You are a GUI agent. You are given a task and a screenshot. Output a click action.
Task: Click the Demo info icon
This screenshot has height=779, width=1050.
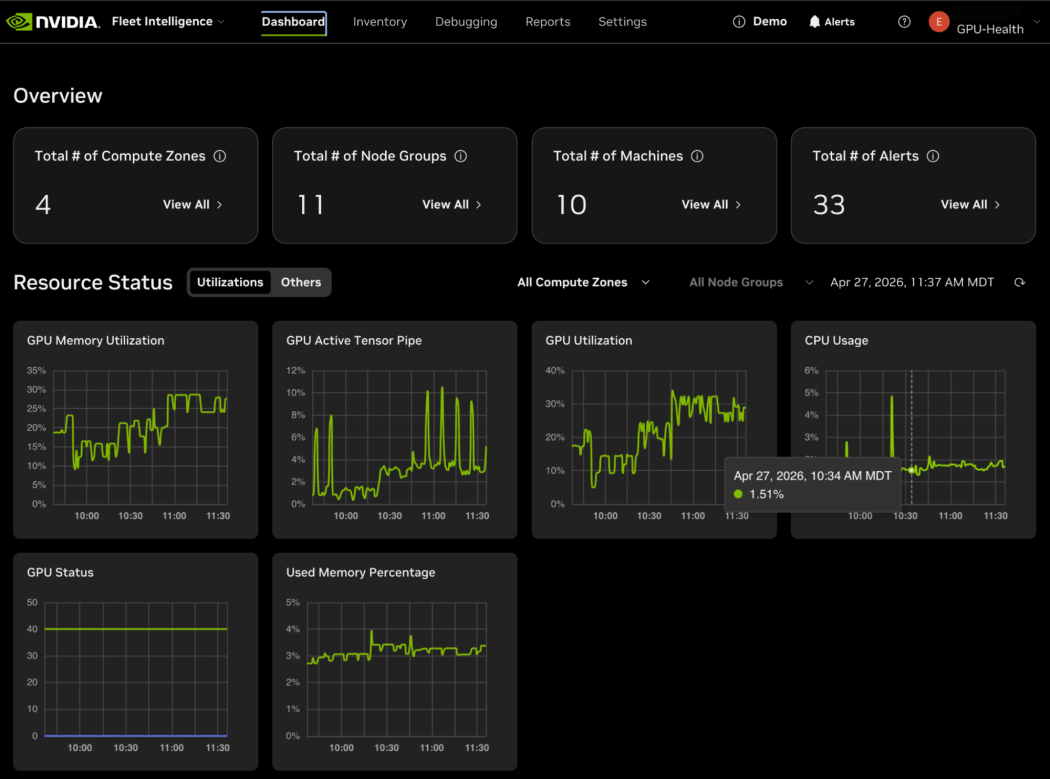point(739,22)
